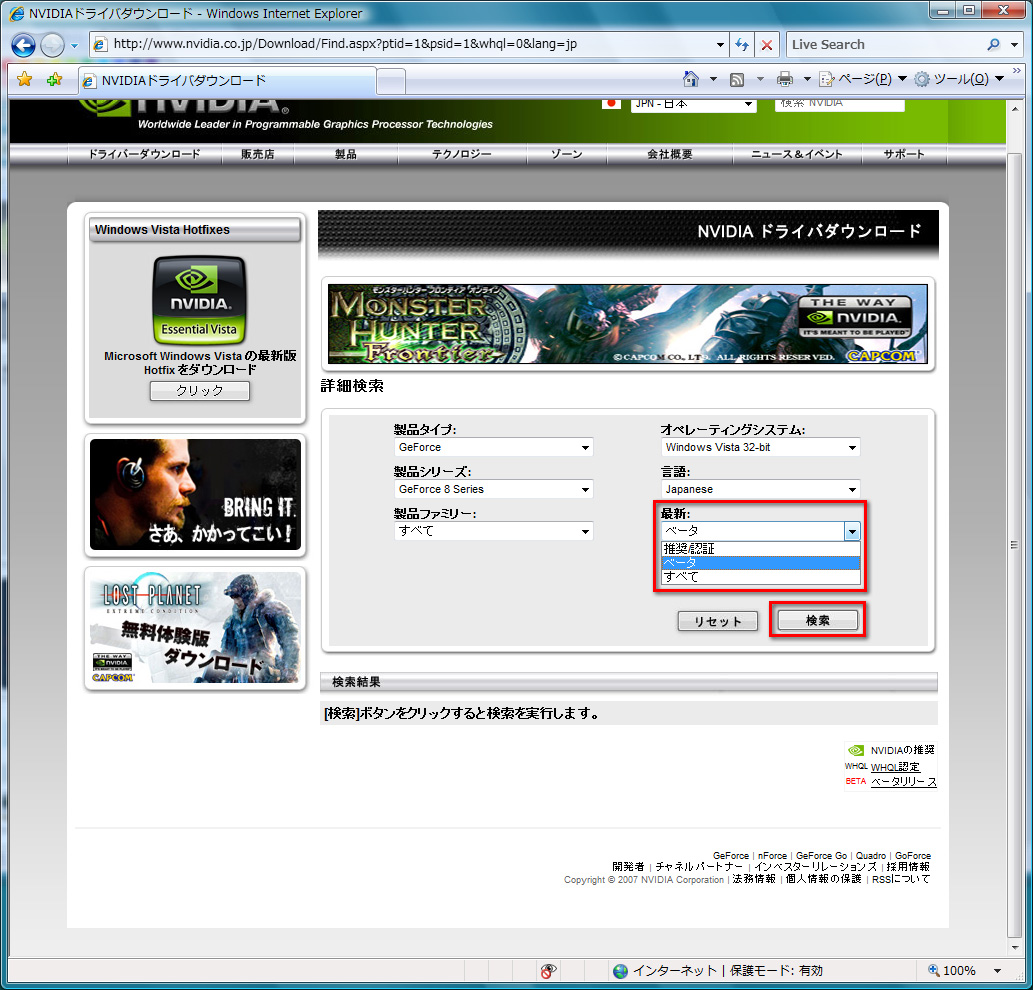The image size is (1033, 990).
Task: Click the Internet Explorer title bar icon
Action: click(16, 13)
